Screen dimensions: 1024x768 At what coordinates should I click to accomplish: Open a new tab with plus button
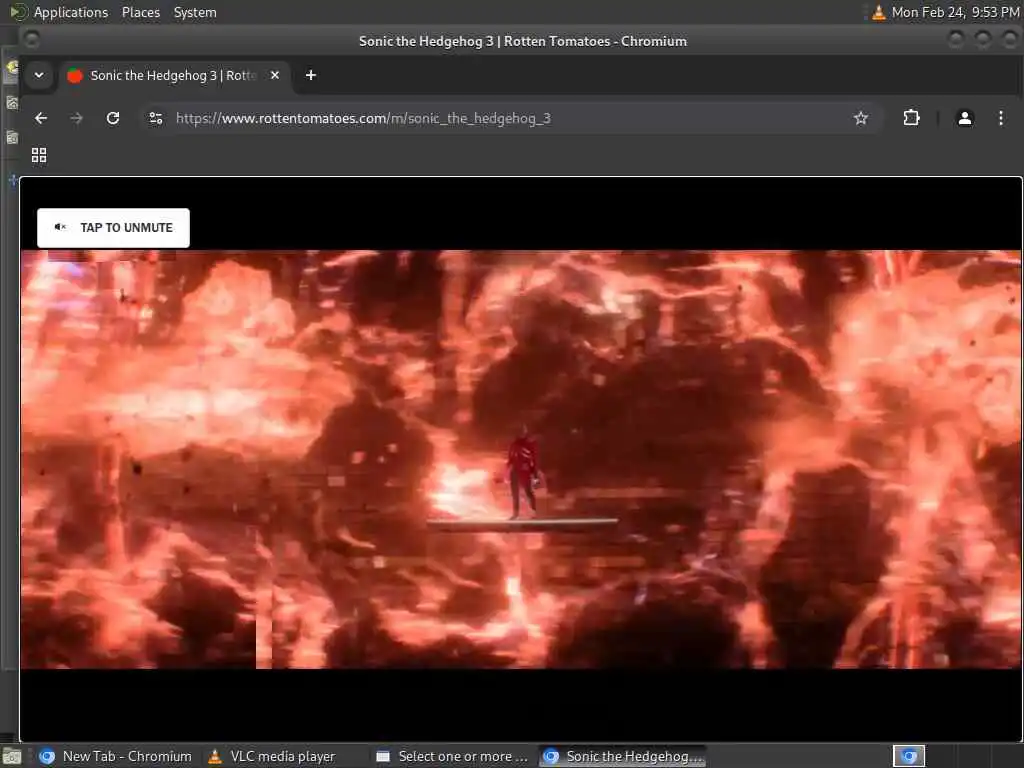[x=311, y=75]
